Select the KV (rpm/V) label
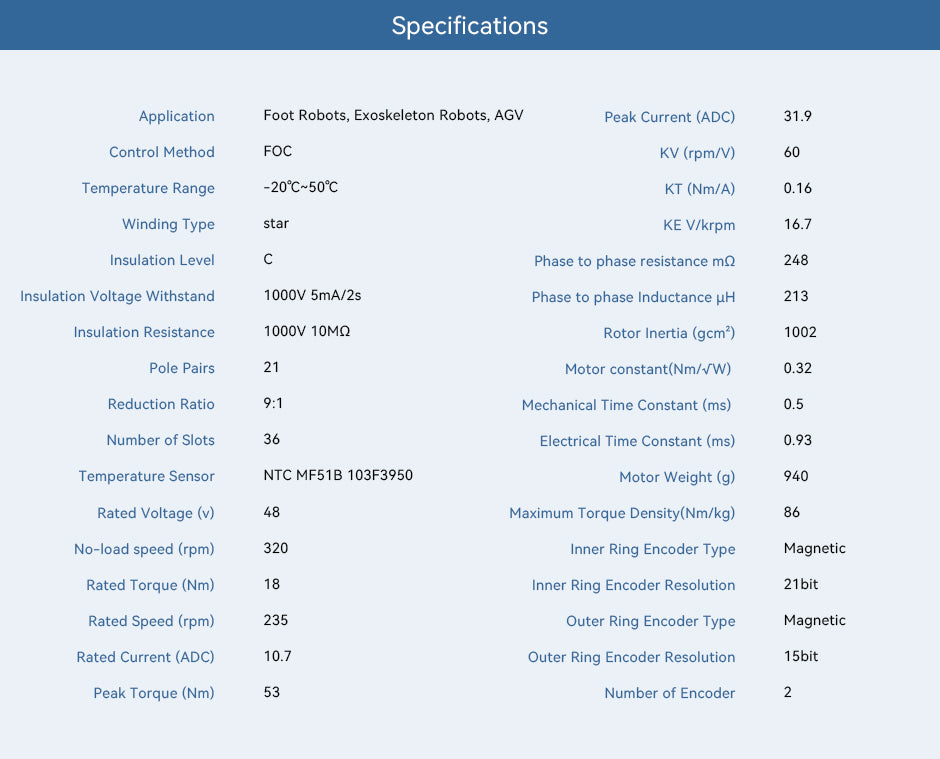 697,153
